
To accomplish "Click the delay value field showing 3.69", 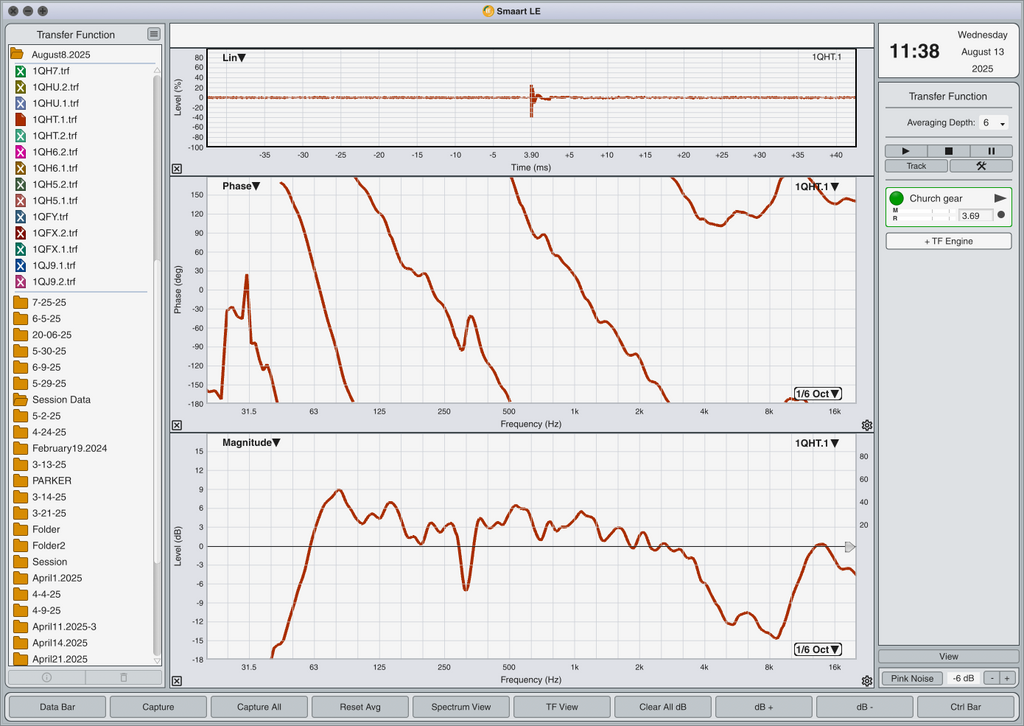I will (974, 215).
